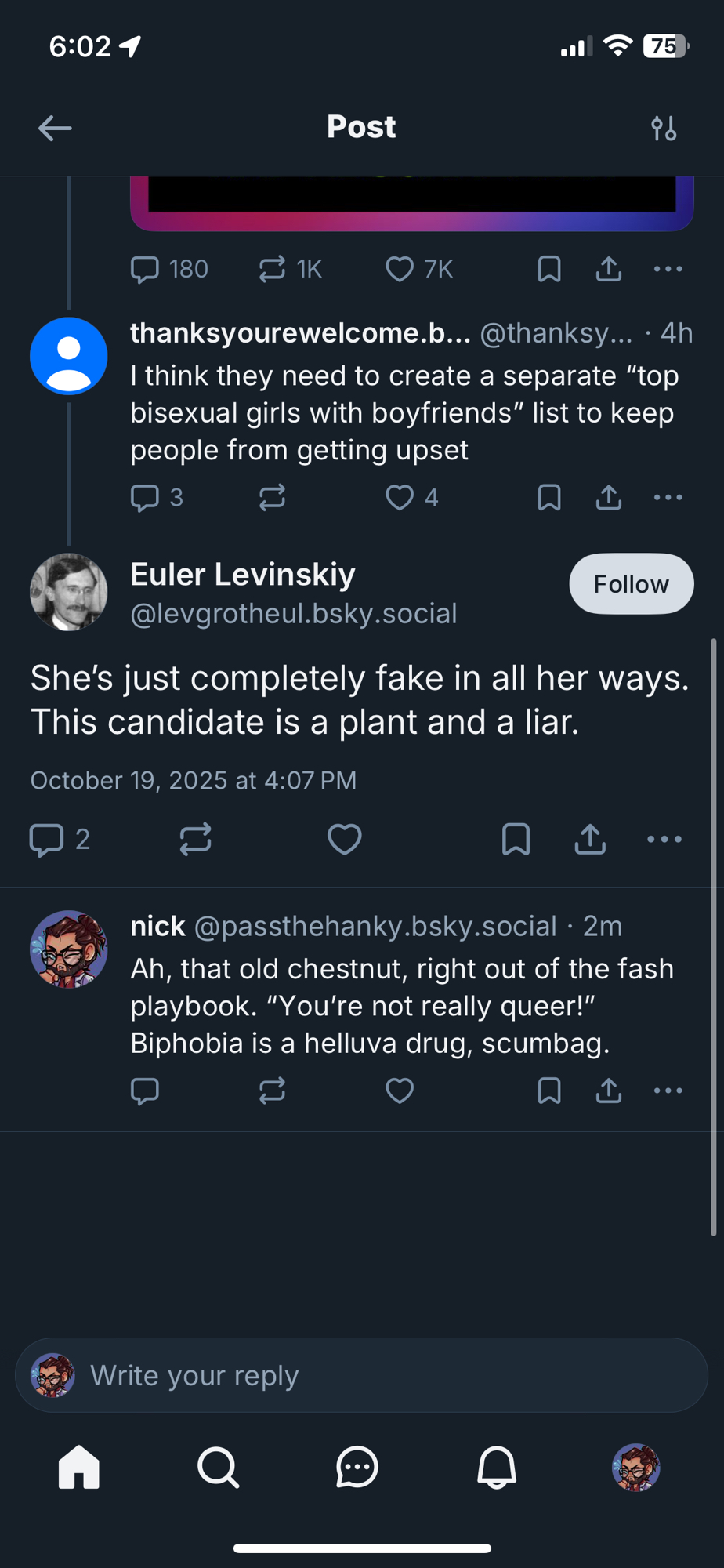Open more options on Euler Levinskiy's post

click(664, 840)
